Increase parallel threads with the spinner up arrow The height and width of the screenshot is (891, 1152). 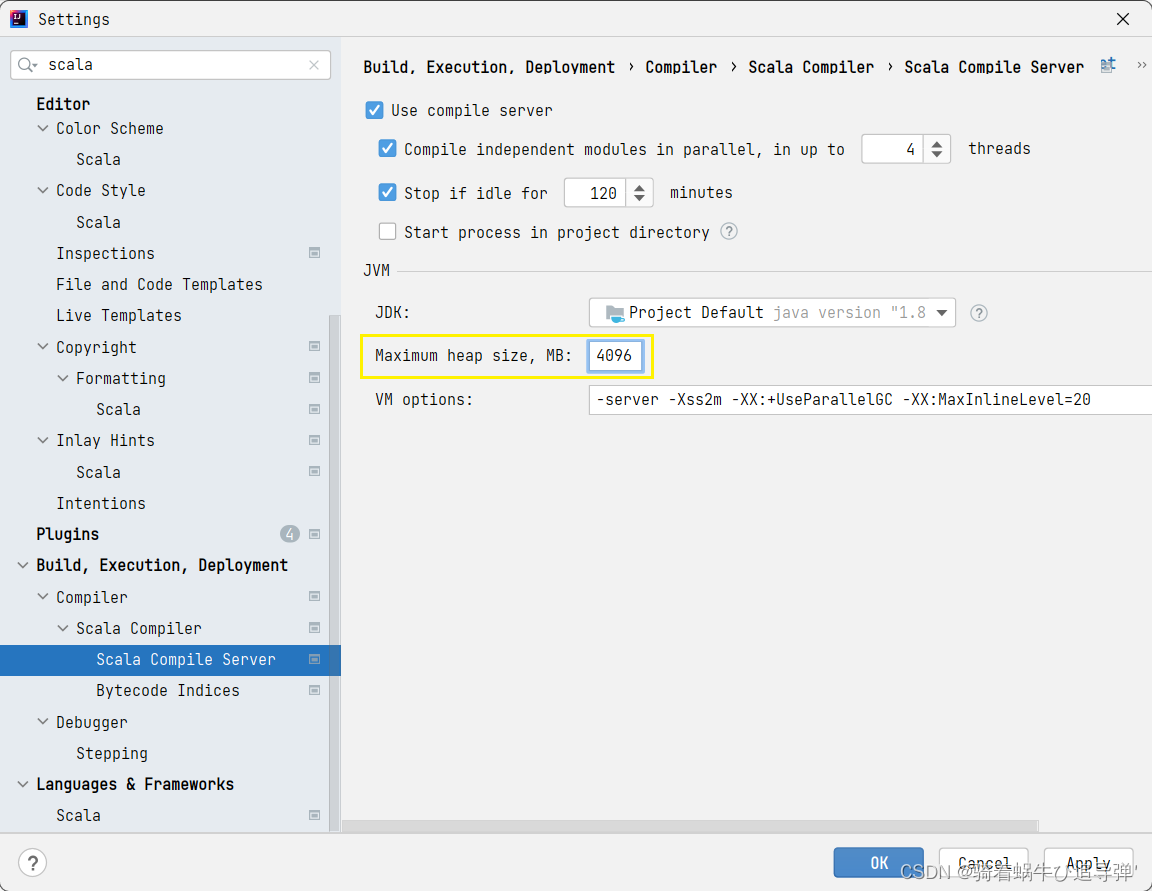pyautogui.click(x=936, y=142)
